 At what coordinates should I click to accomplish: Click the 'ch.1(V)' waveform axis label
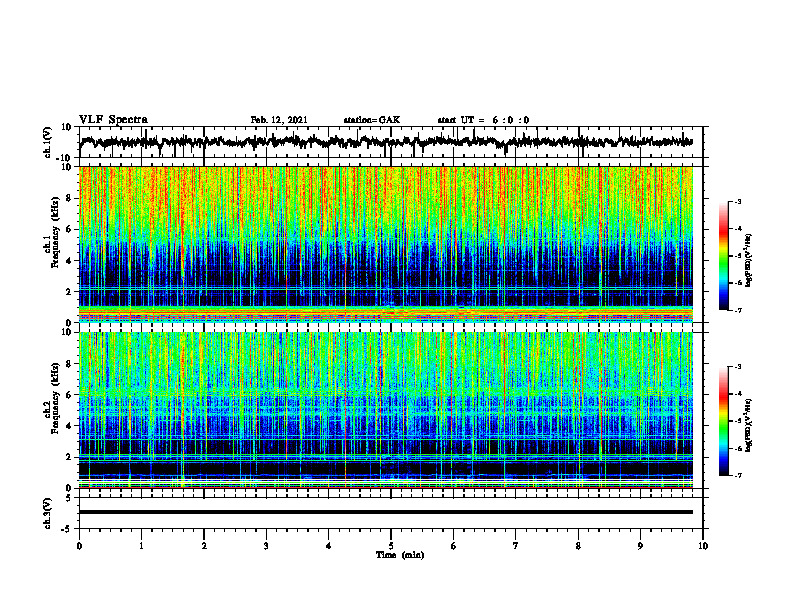pyautogui.click(x=48, y=142)
